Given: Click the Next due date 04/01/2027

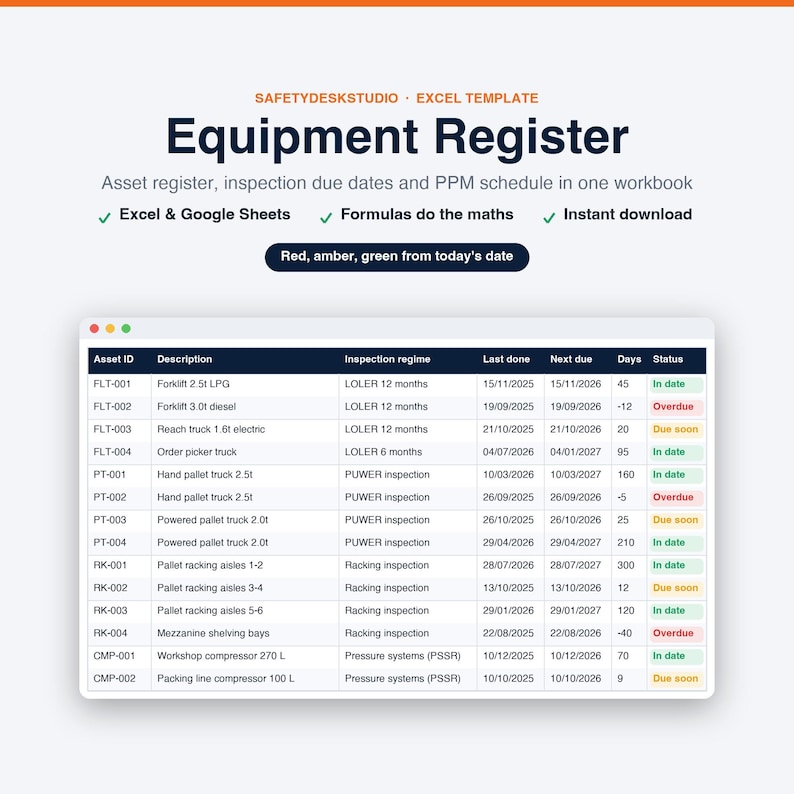Looking at the screenshot, I should 576,452.
